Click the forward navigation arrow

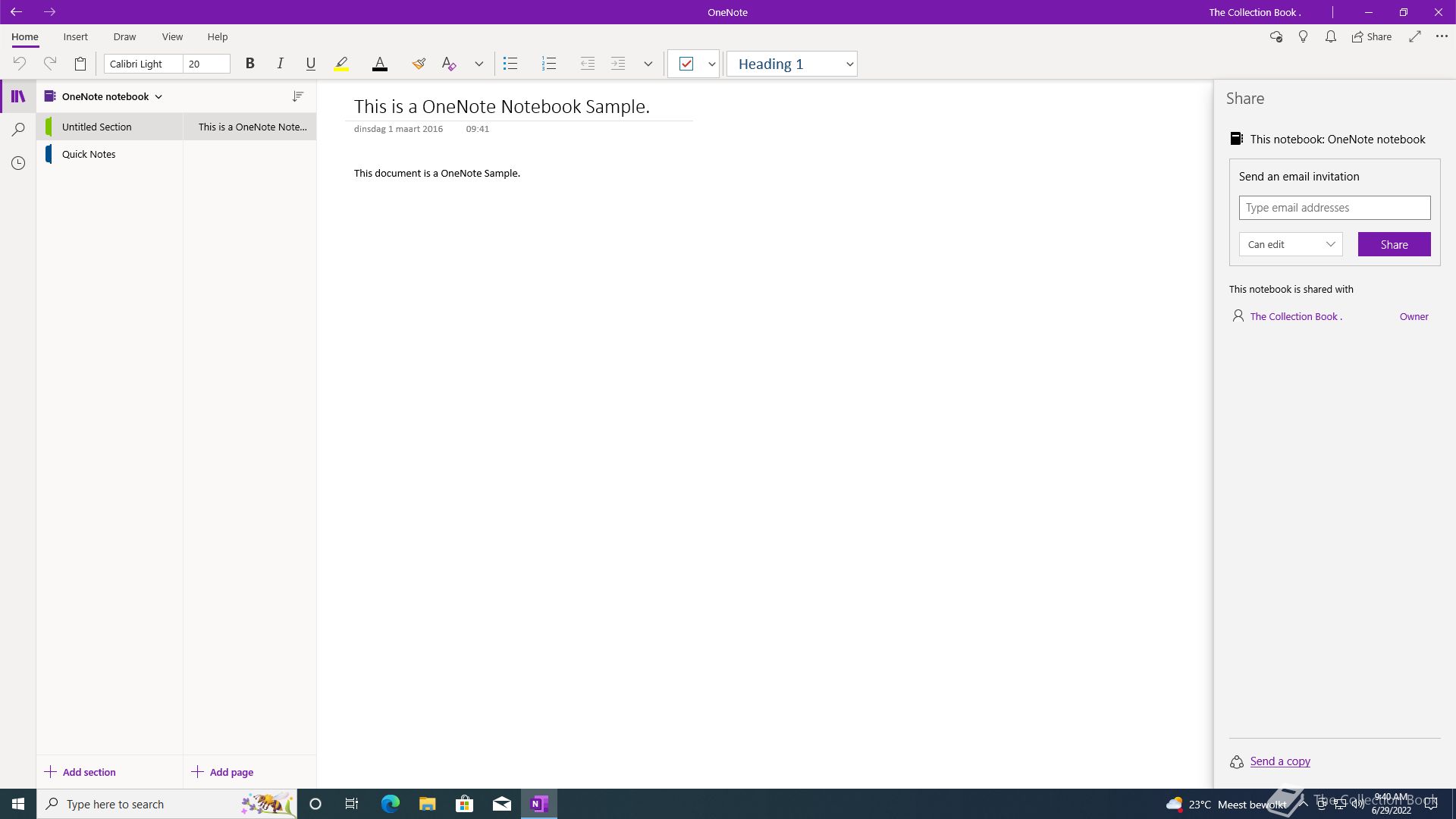(49, 12)
